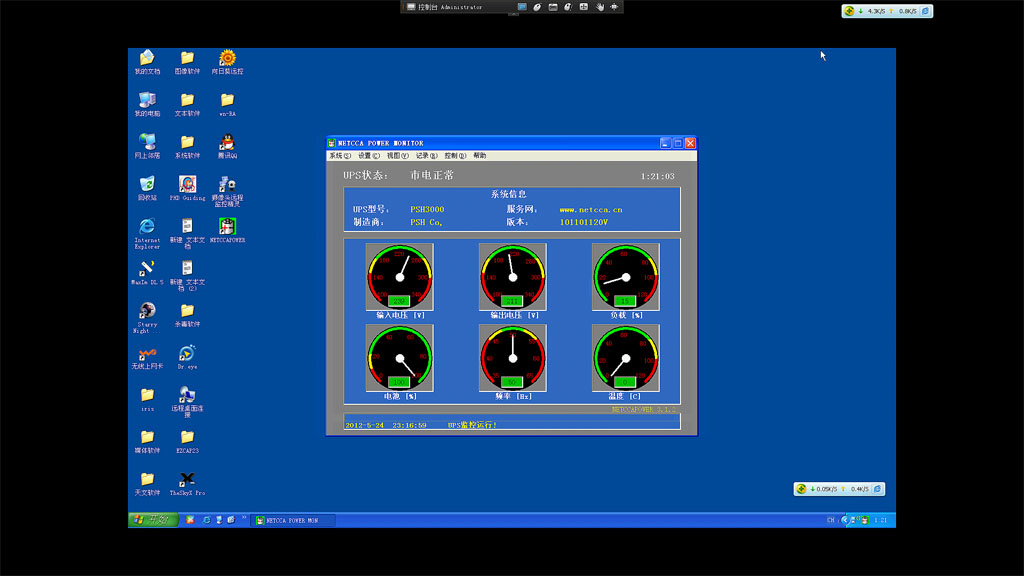This screenshot has width=1024, height=576.
Task: Click the NETCCA POWER MONITOR title bar icon
Action: point(332,143)
